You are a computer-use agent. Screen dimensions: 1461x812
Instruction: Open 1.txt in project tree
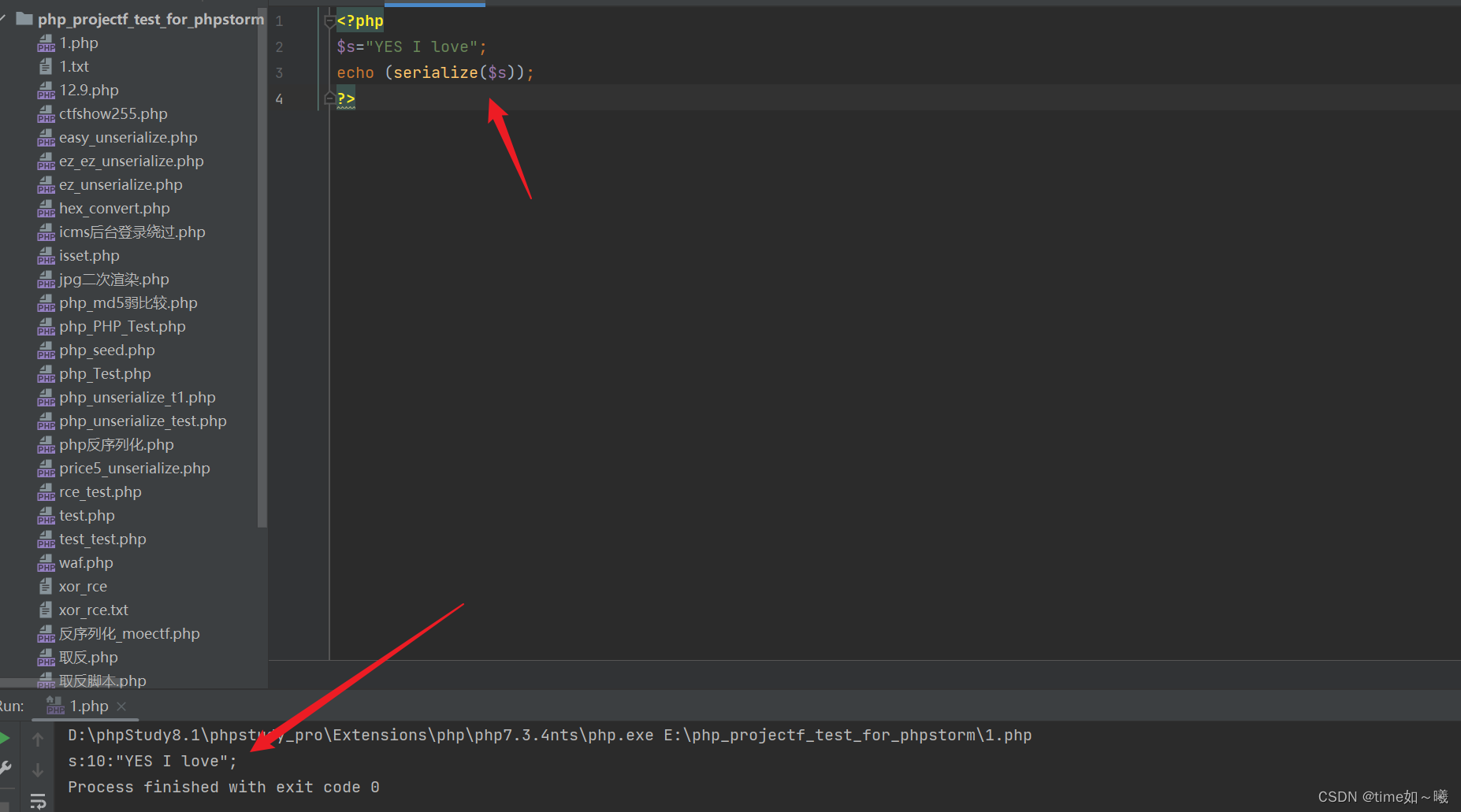pos(74,67)
